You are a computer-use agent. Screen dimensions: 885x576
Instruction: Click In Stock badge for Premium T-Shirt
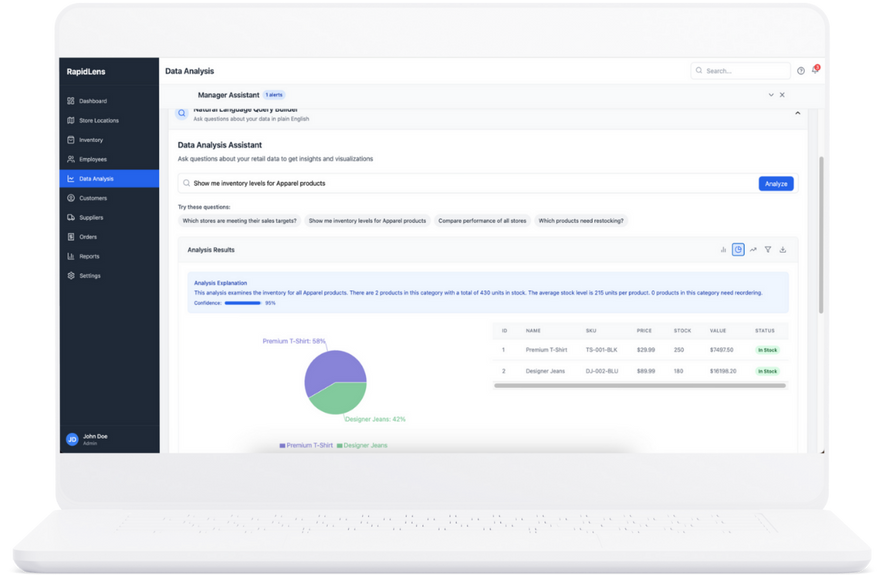click(767, 350)
